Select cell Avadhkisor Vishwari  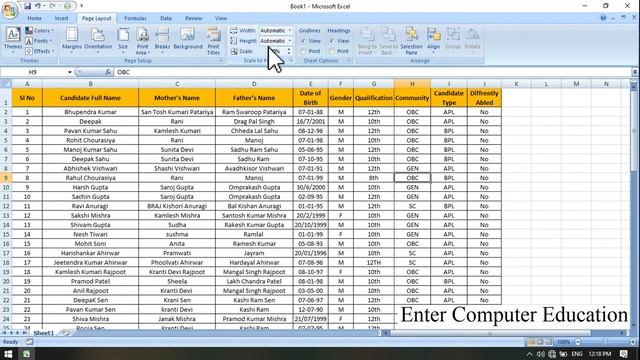point(254,168)
